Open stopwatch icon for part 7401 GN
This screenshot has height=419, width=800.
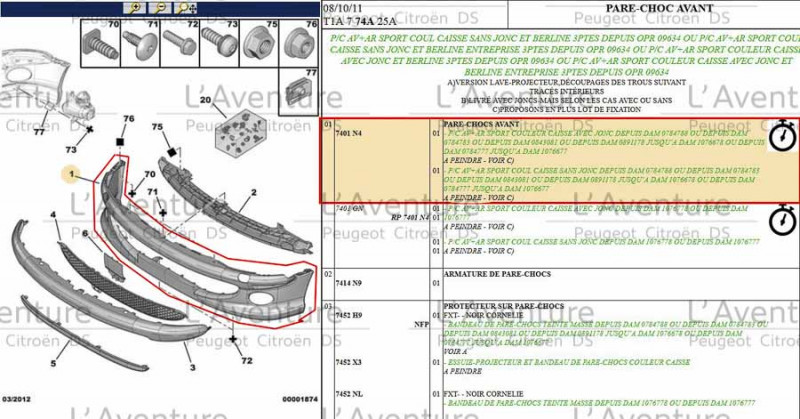click(x=781, y=217)
